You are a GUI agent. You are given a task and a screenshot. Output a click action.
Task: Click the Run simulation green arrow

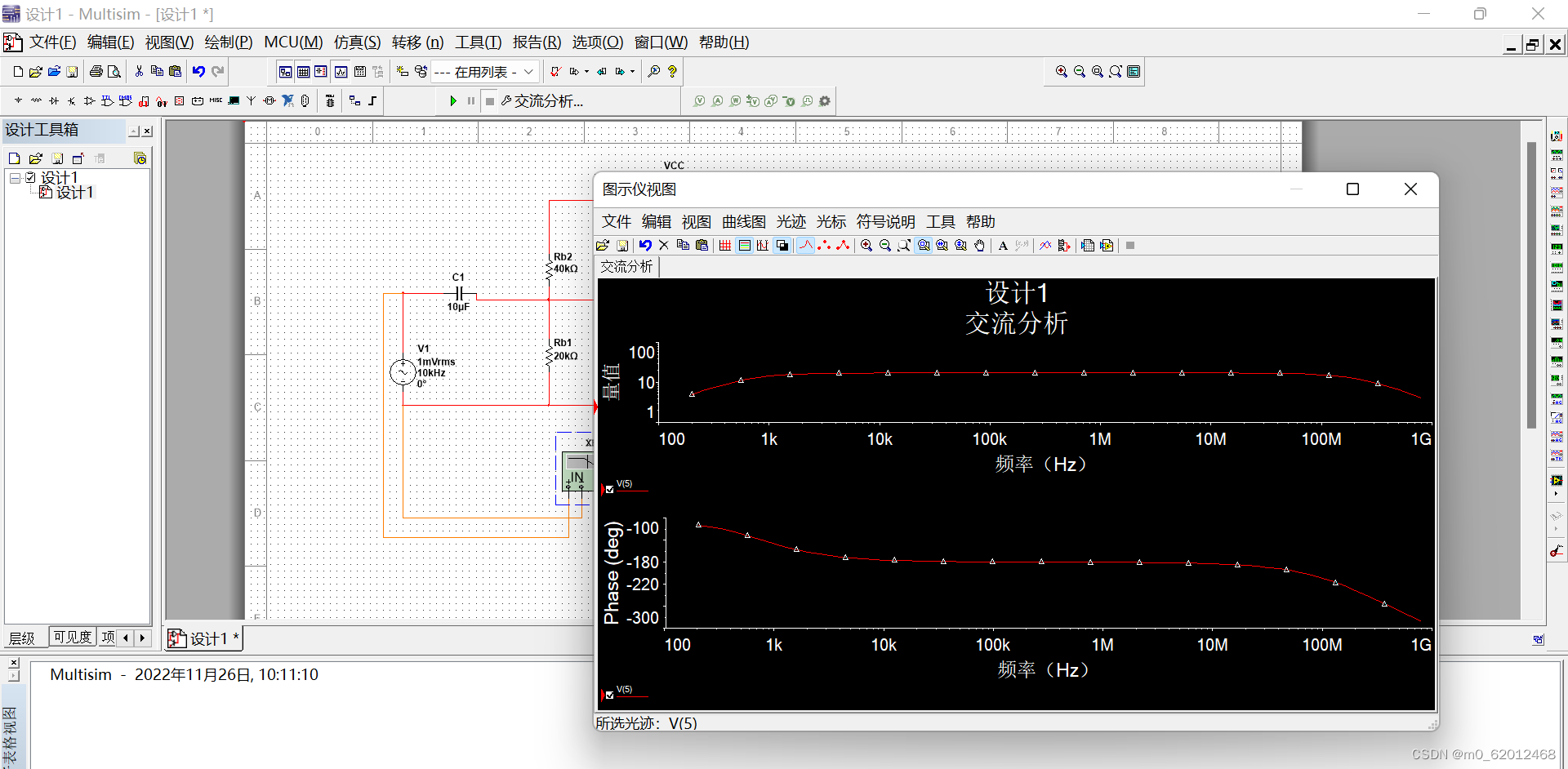tap(453, 101)
